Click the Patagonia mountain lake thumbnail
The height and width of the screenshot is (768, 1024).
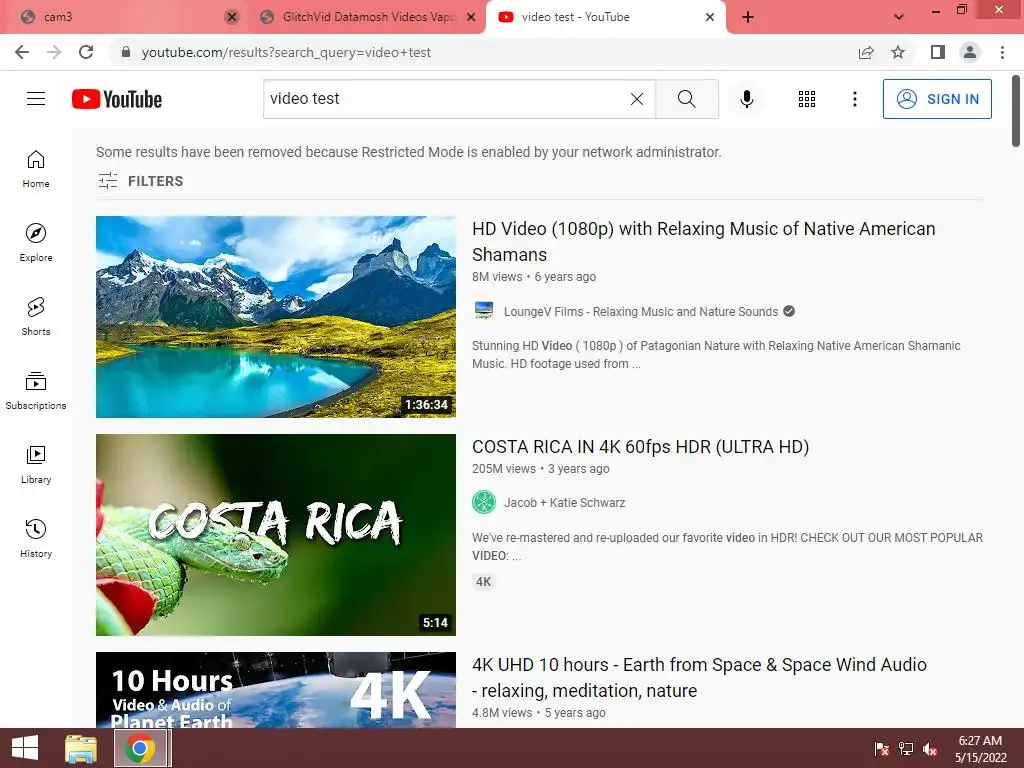pos(276,317)
